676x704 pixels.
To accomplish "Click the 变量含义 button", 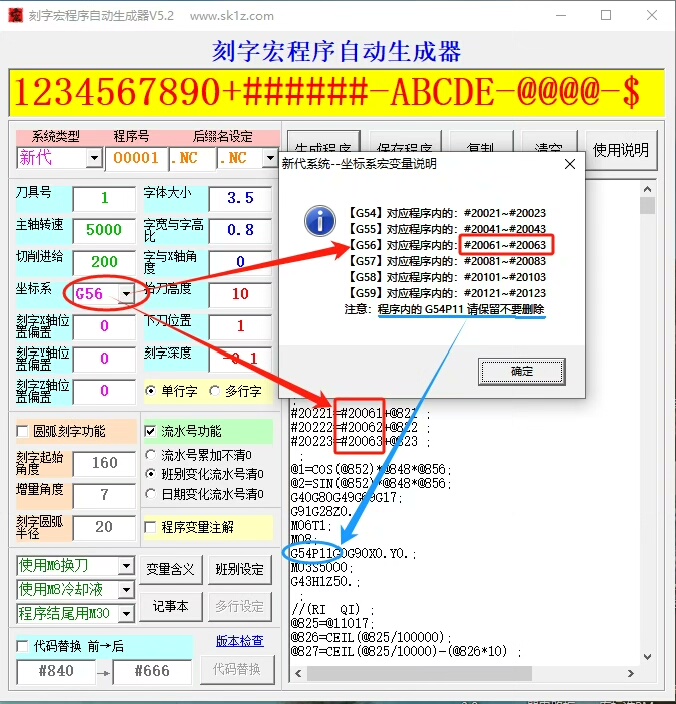I will click(170, 569).
